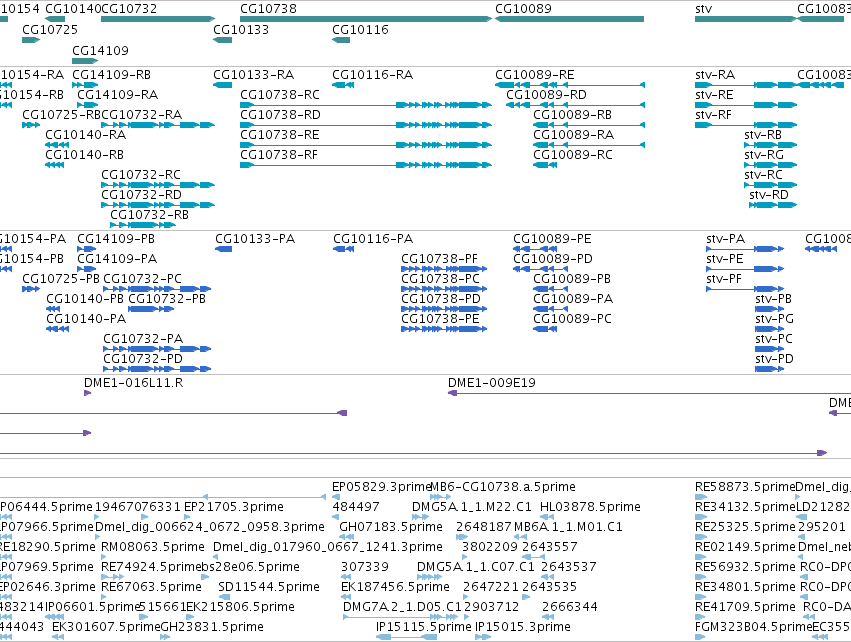Select protein CG10732-PA
This screenshot has height=642, width=851.
coord(157,349)
